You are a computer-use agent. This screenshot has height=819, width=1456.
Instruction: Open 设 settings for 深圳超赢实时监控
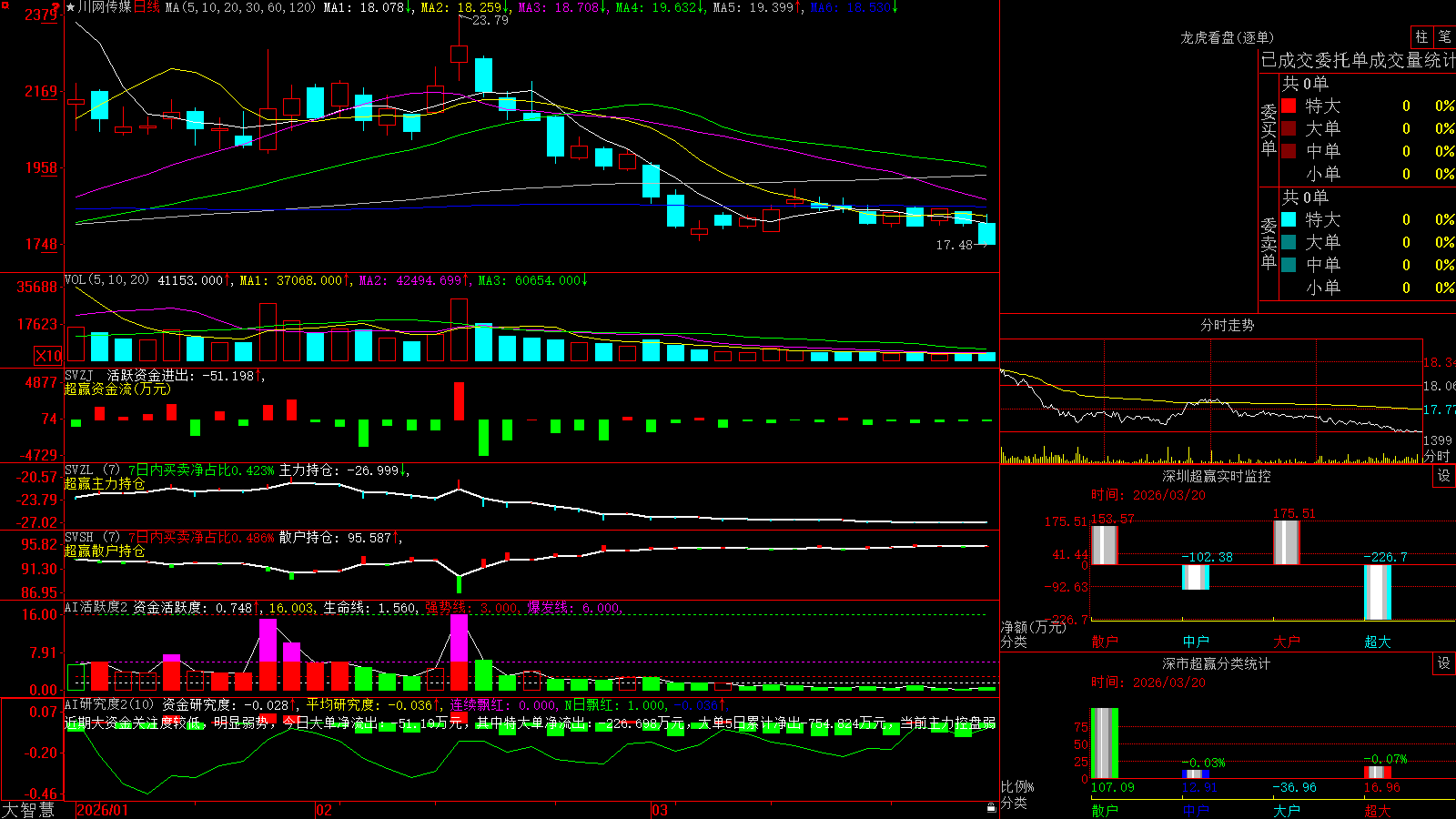[x=1444, y=476]
